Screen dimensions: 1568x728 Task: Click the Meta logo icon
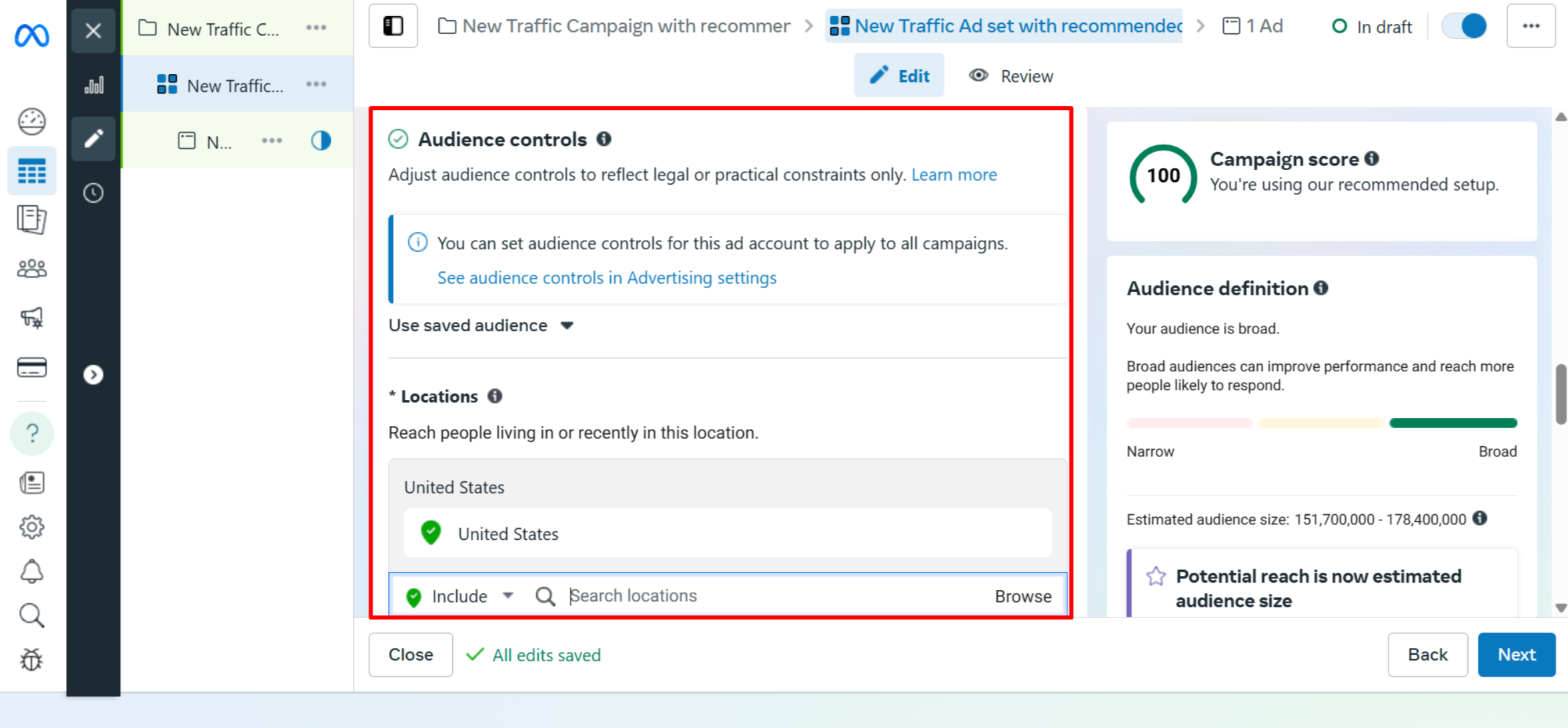(x=31, y=34)
